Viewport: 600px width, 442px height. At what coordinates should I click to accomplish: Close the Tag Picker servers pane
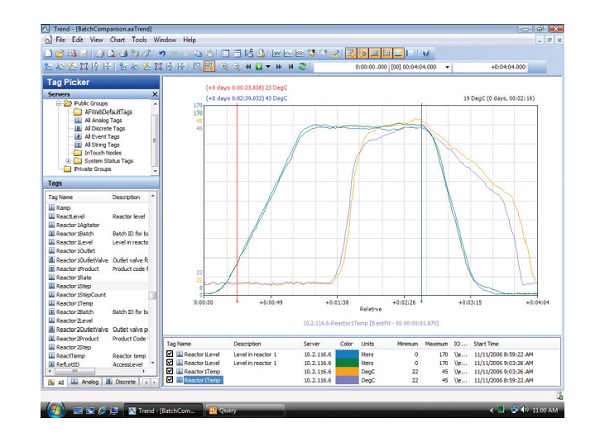tap(155, 93)
